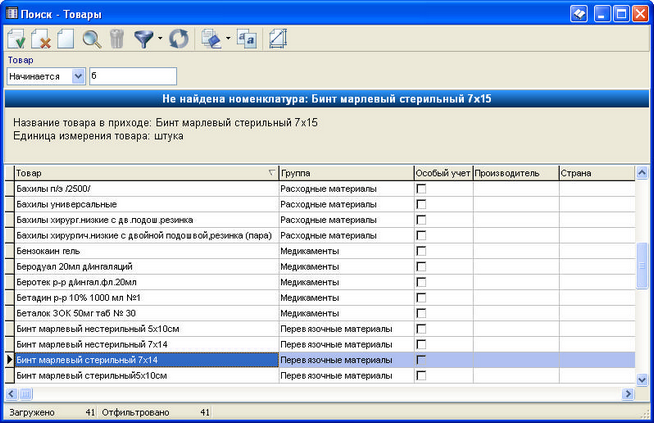Sort by the 'Страна' column header
654x423 pixels.
coord(597,173)
